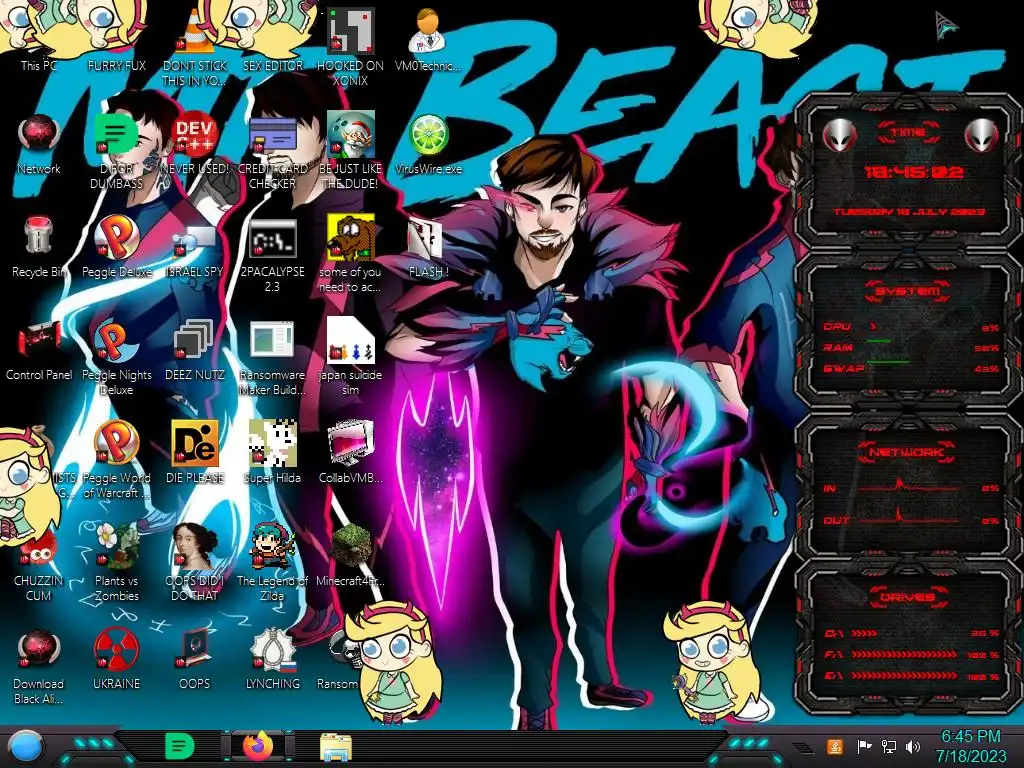
Task: Open the FLASH ! desktop icon
Action: tap(428, 247)
